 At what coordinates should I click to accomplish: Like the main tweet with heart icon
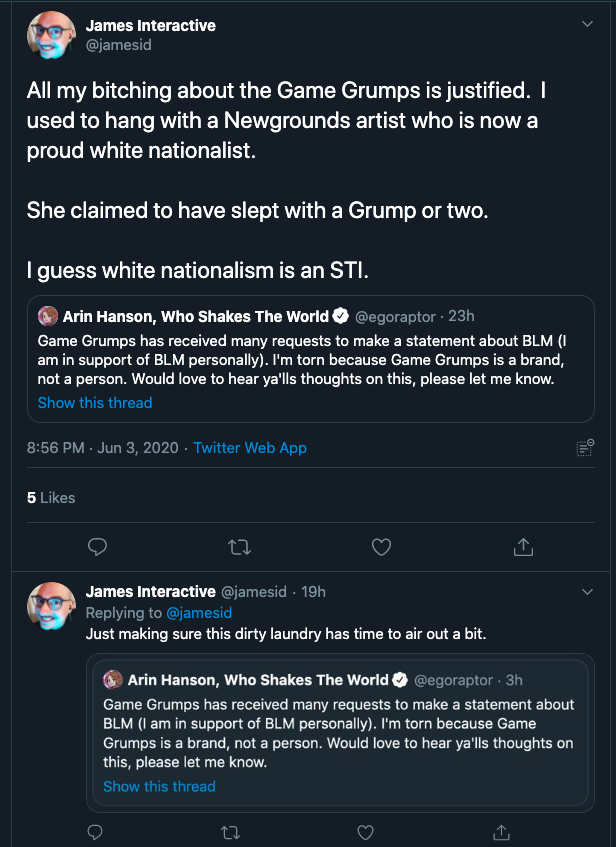click(x=381, y=547)
